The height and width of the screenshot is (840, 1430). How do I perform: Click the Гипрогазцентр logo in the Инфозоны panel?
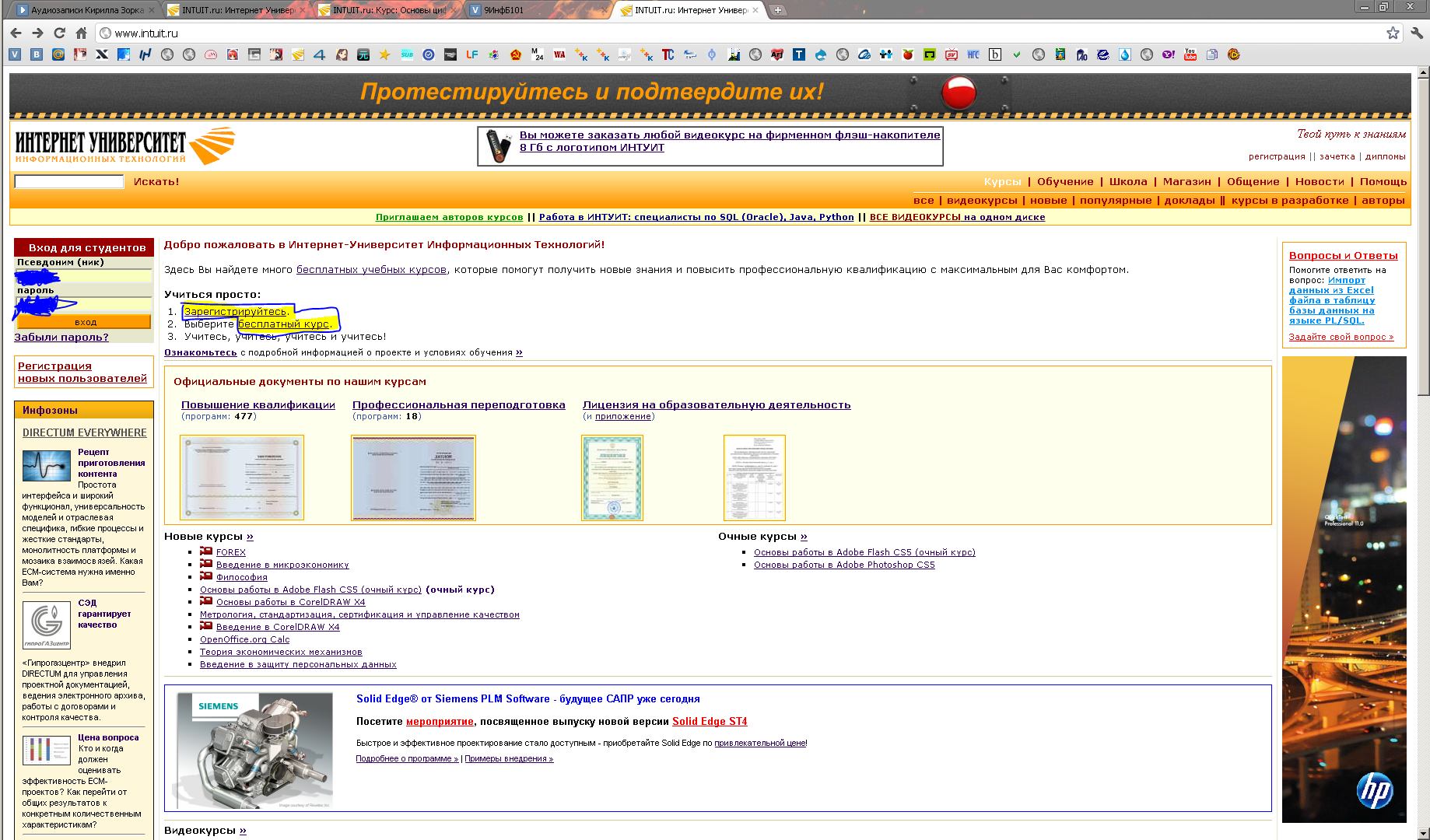pos(47,624)
